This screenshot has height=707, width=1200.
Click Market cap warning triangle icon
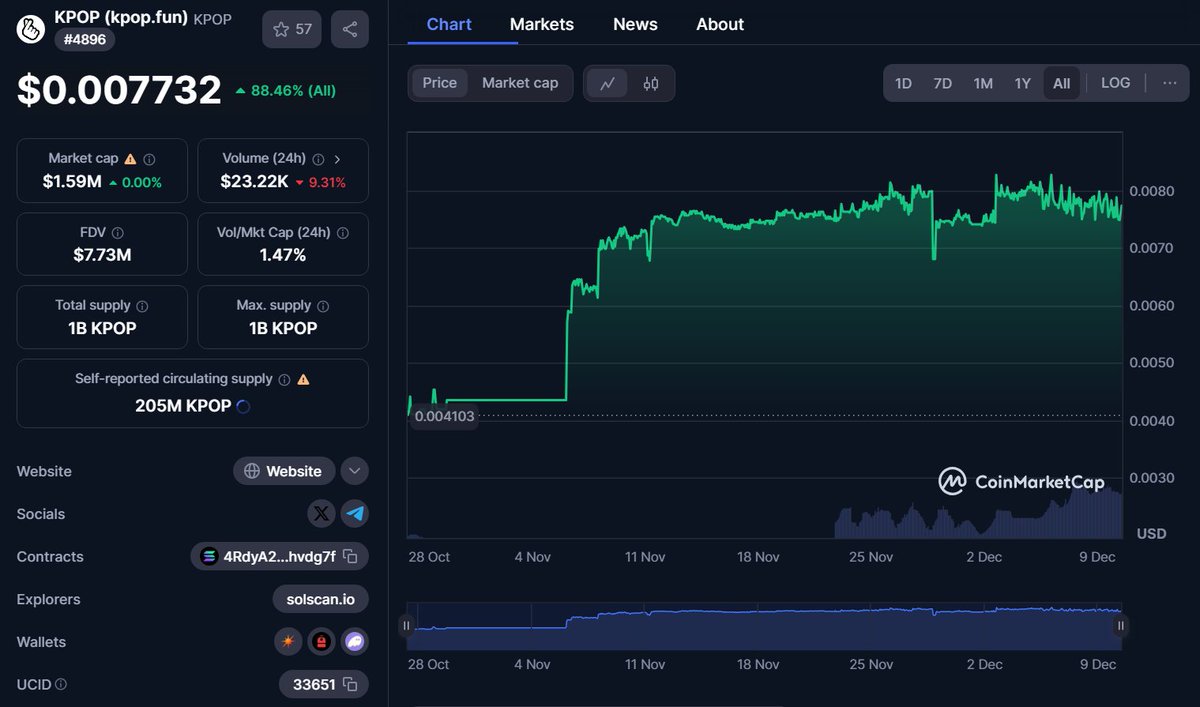pos(130,159)
